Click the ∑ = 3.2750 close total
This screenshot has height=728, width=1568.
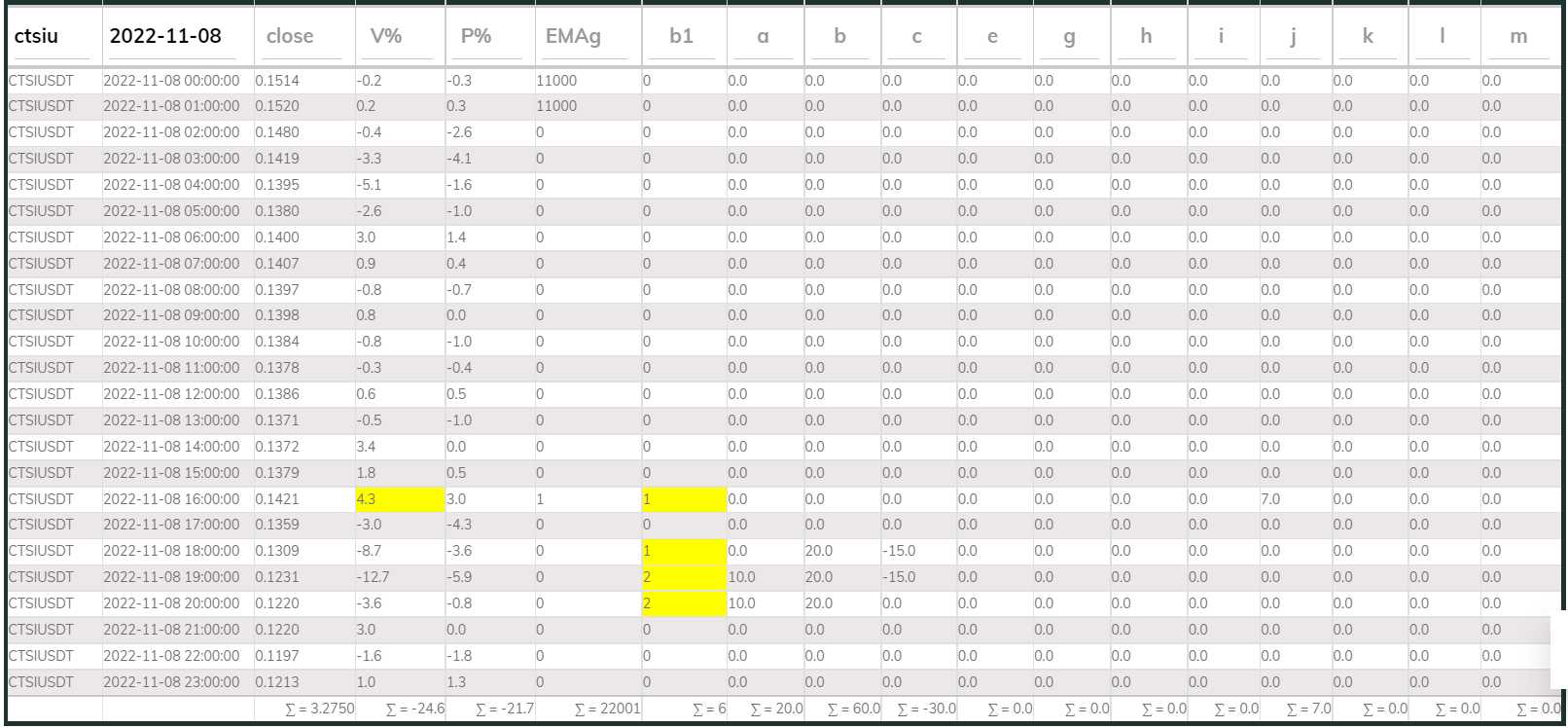[x=320, y=709]
